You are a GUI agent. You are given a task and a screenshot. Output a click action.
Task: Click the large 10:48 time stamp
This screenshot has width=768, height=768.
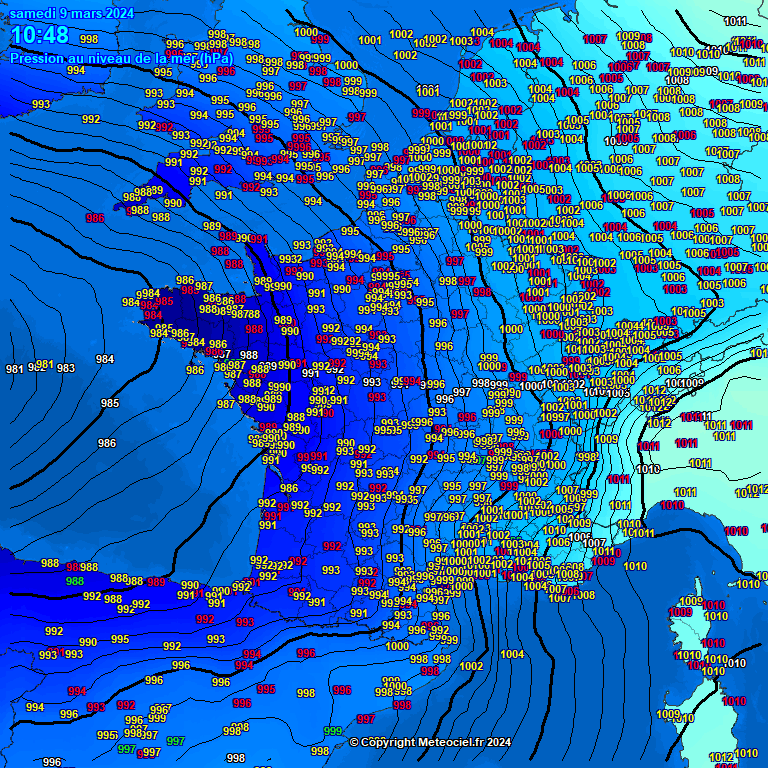point(40,36)
